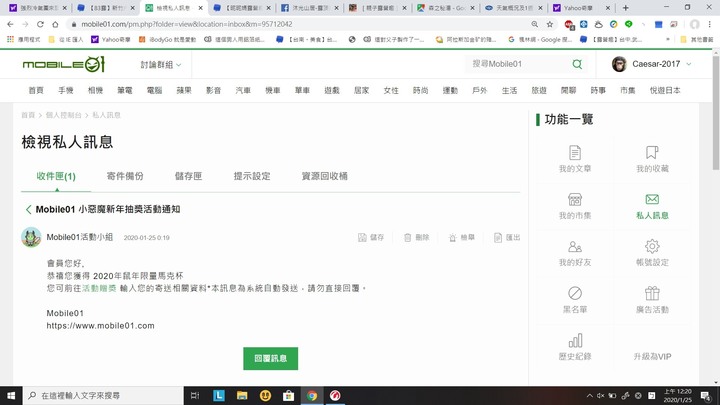Bookmark this page with star icon
This screenshot has height=405, width=720.
550,24
